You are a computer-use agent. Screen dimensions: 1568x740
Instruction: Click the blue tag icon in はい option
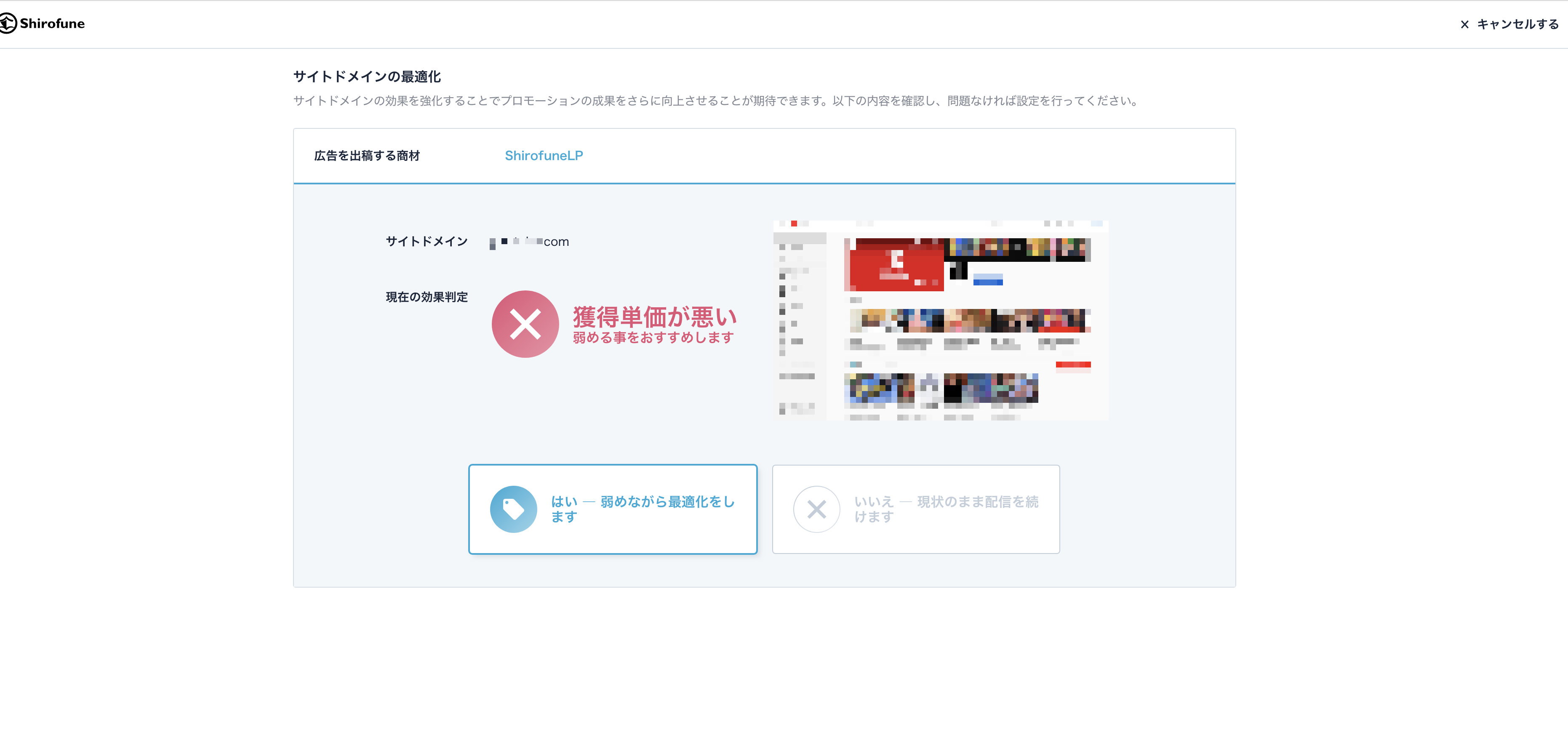coord(513,509)
